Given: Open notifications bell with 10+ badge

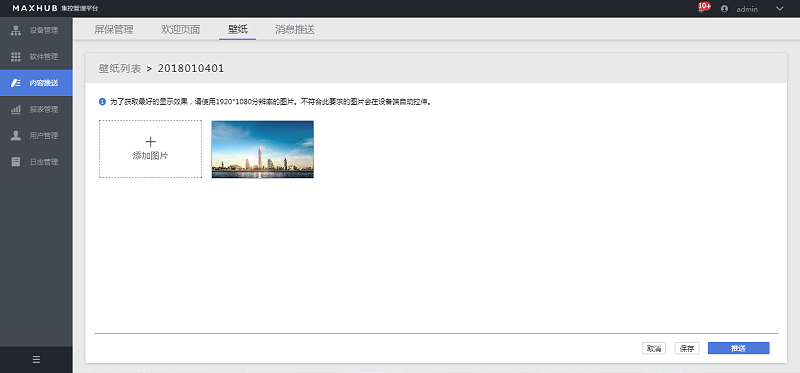Looking at the screenshot, I should pyautogui.click(x=704, y=7).
